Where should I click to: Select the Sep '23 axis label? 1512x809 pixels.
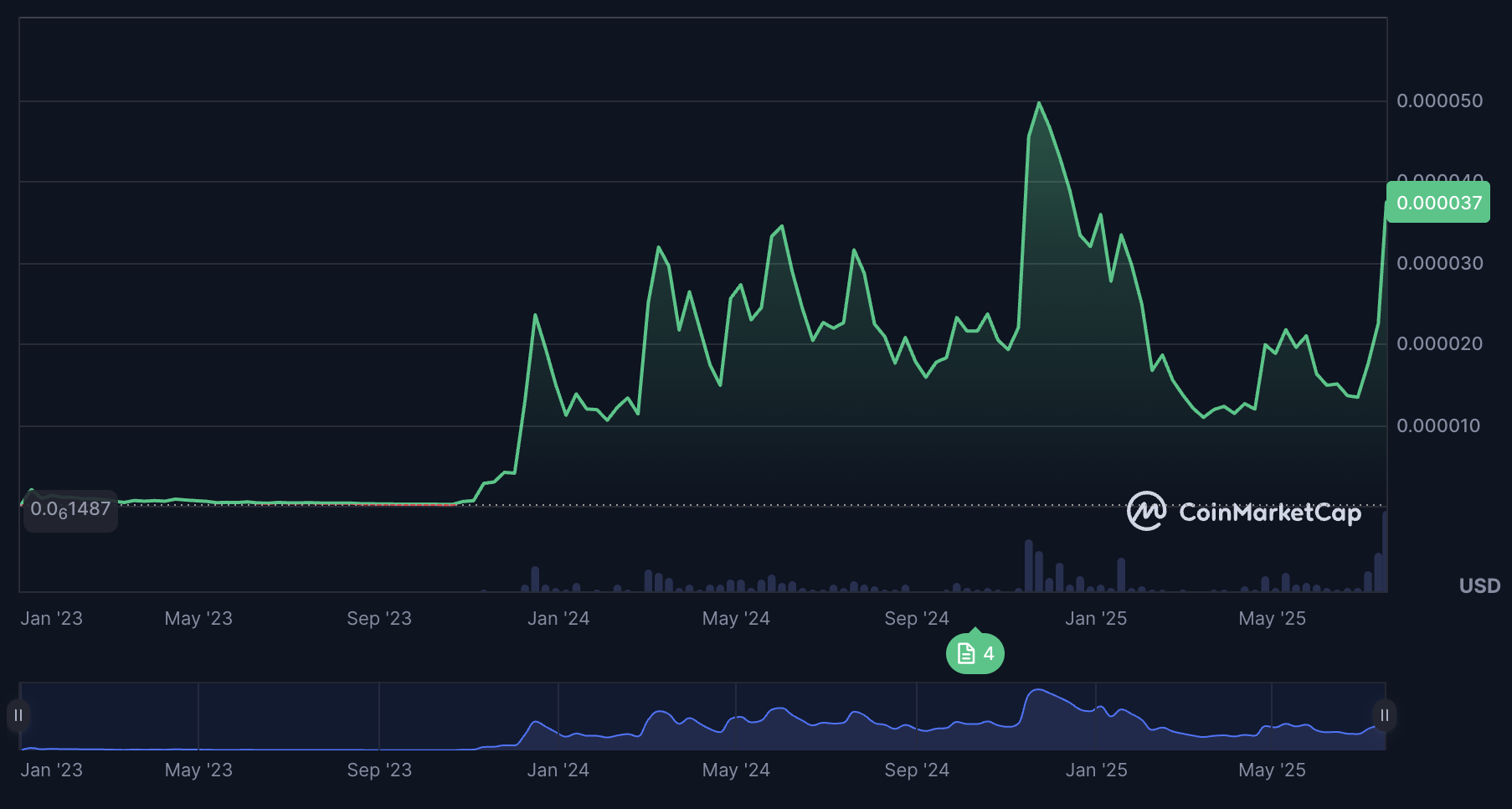pos(379,618)
